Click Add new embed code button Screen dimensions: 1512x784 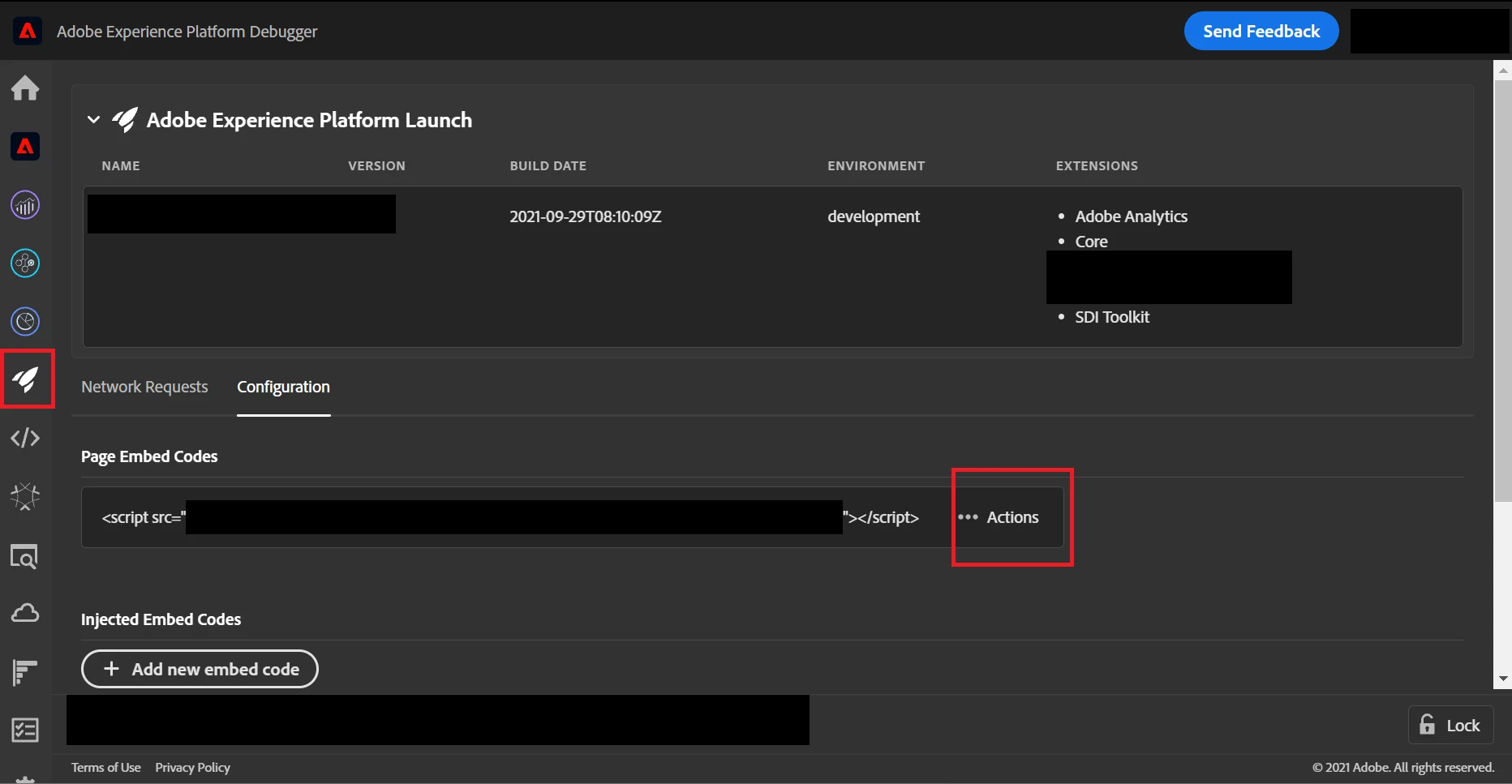point(200,669)
